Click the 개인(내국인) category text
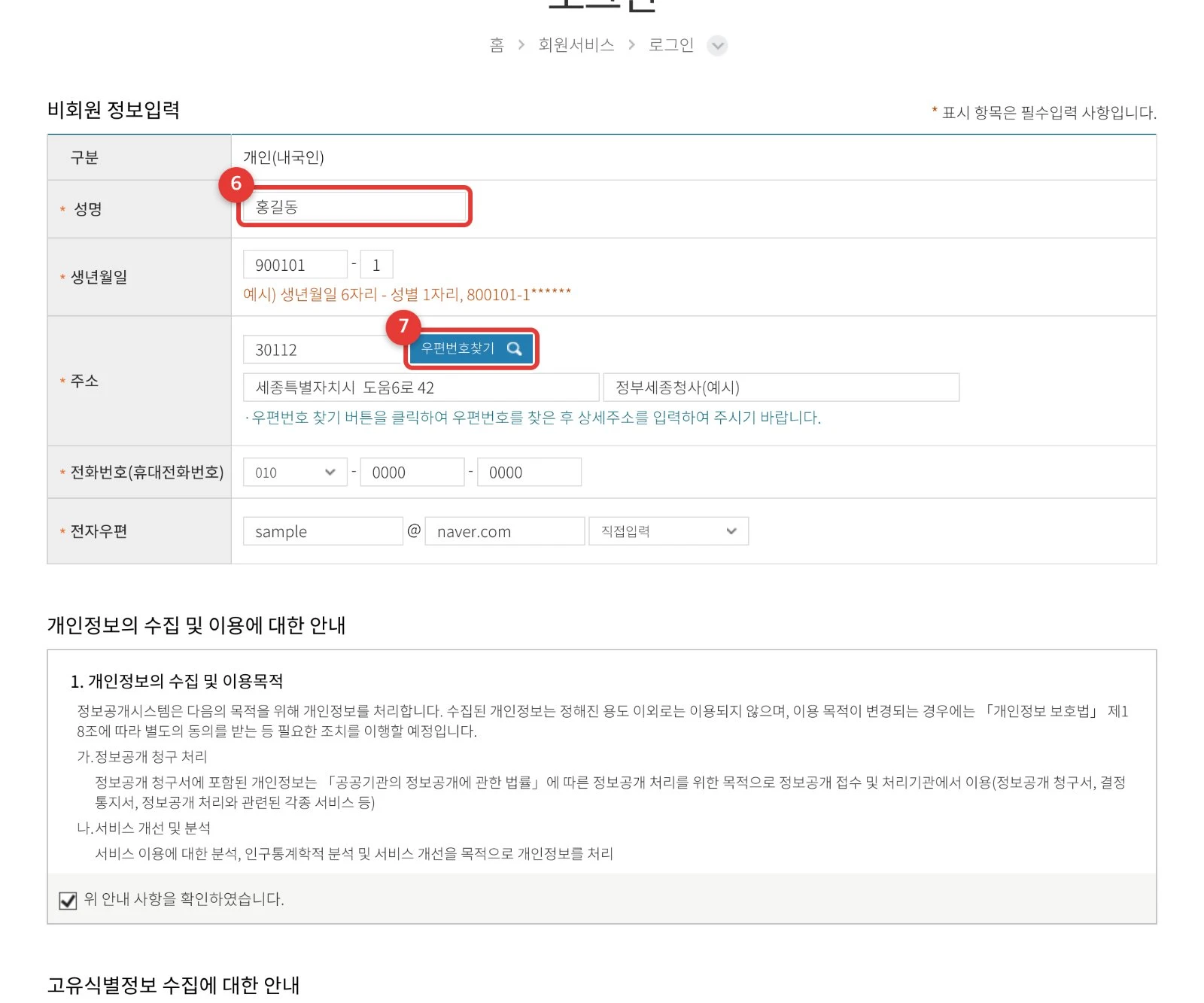 (284, 157)
